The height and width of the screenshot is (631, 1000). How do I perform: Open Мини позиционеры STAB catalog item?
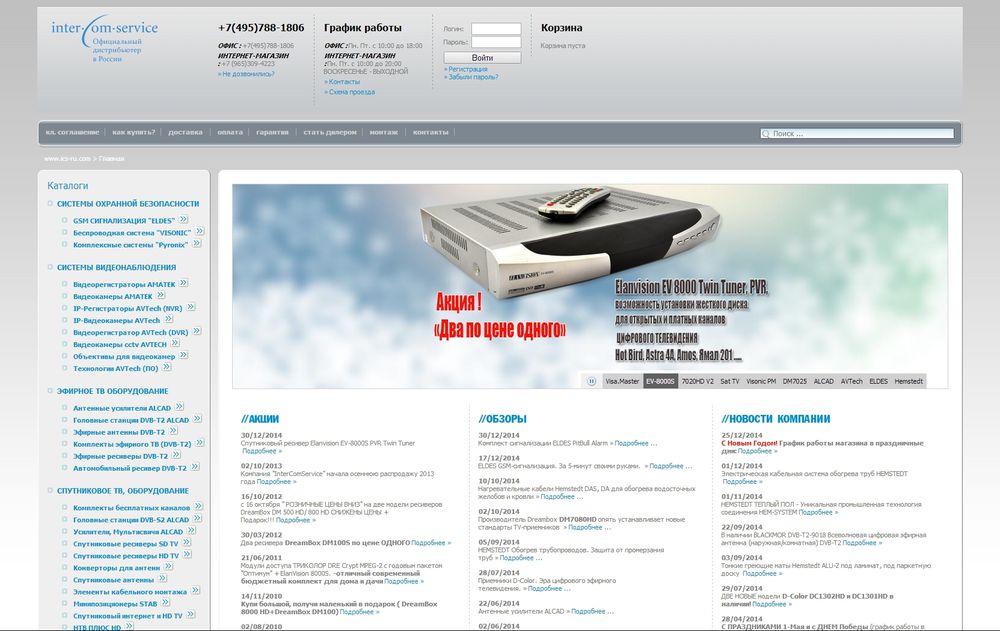(115, 604)
